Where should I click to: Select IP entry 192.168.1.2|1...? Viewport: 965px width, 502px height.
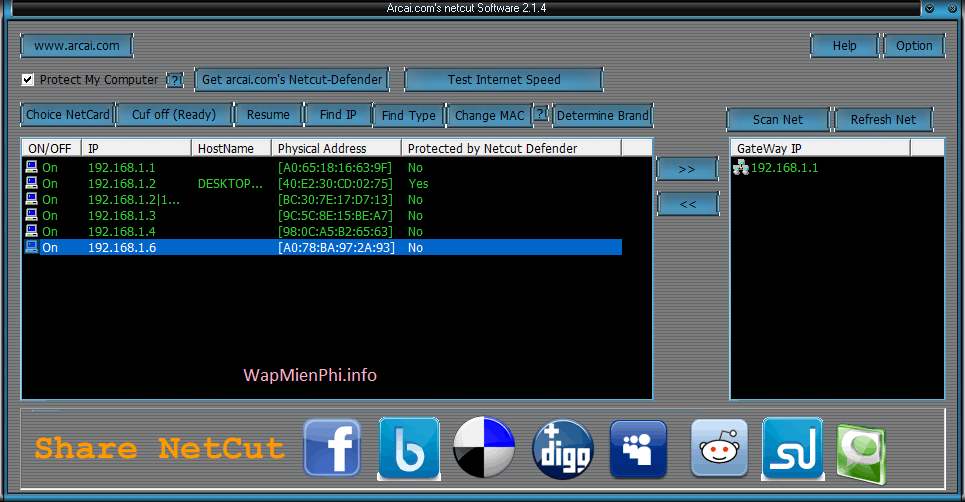[134, 199]
